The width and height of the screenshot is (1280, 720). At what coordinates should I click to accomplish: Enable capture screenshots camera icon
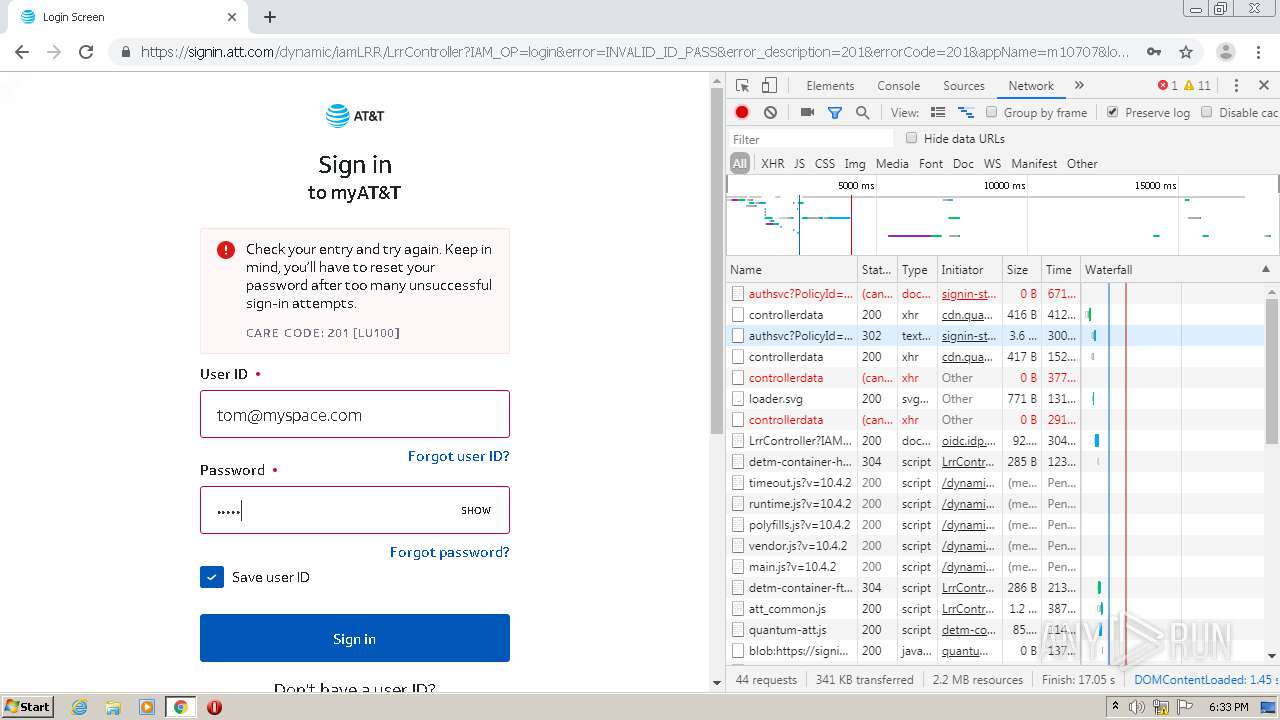[x=807, y=113]
